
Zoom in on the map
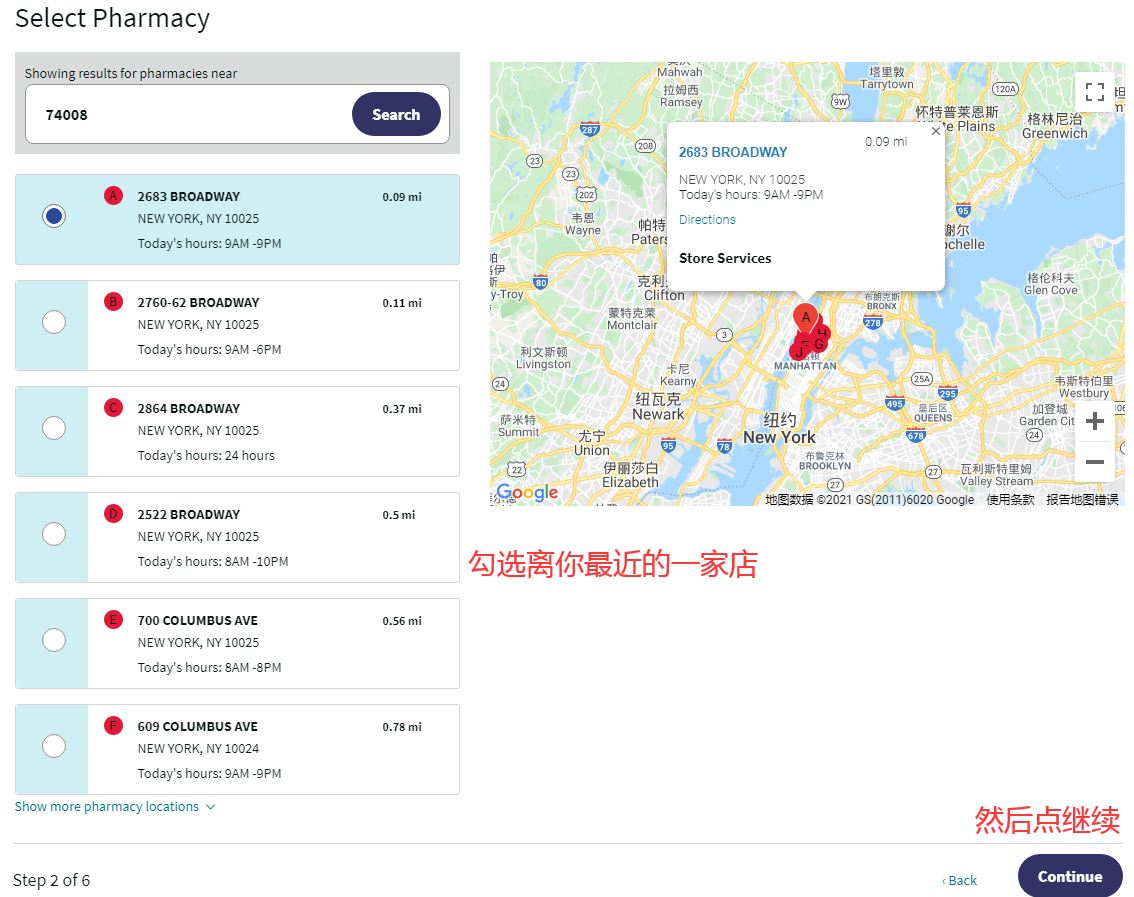pos(1094,421)
